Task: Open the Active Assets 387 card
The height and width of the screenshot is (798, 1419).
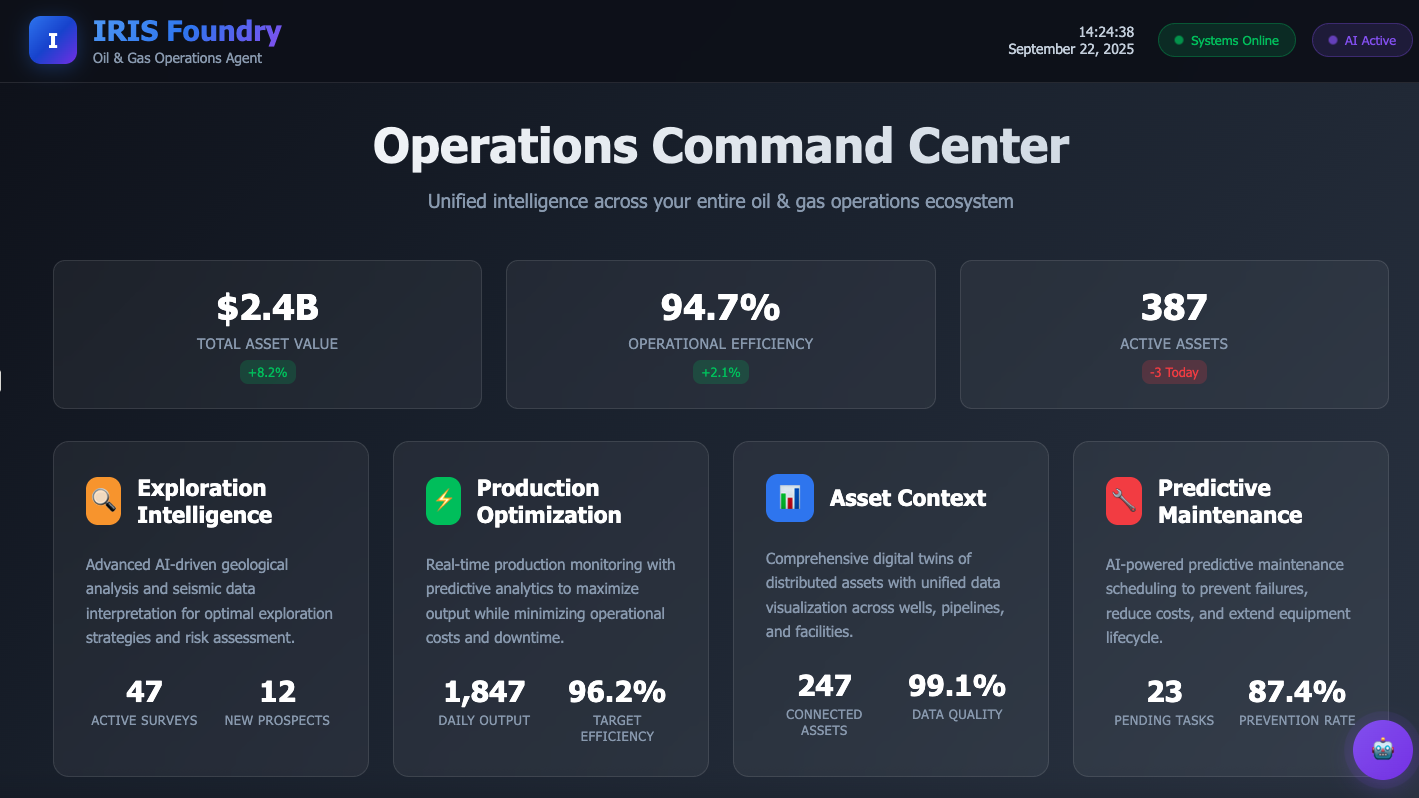Action: point(1174,334)
